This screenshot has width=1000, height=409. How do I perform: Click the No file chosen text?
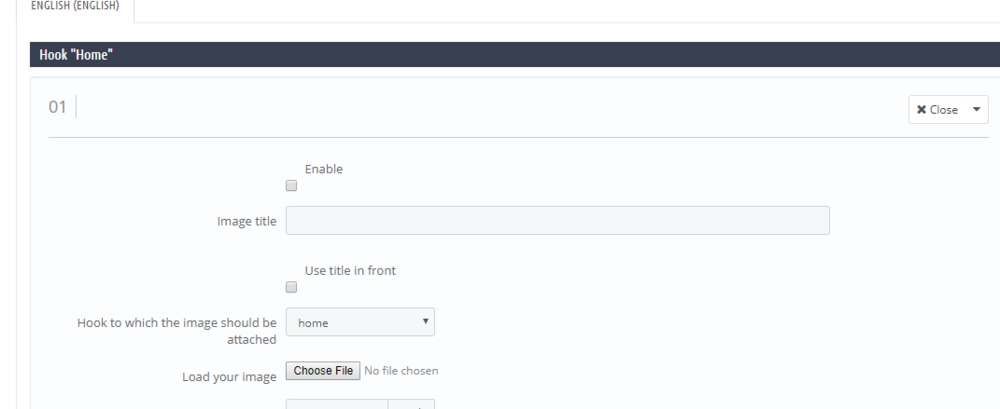pos(401,371)
